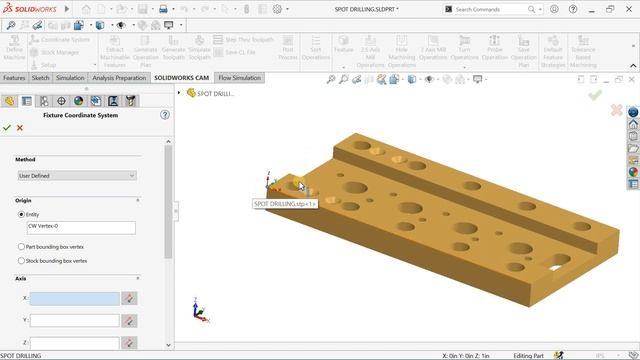The width and height of the screenshot is (640, 360).
Task: Collapse the CommandManager ribbon chevron
Action: coord(633,66)
